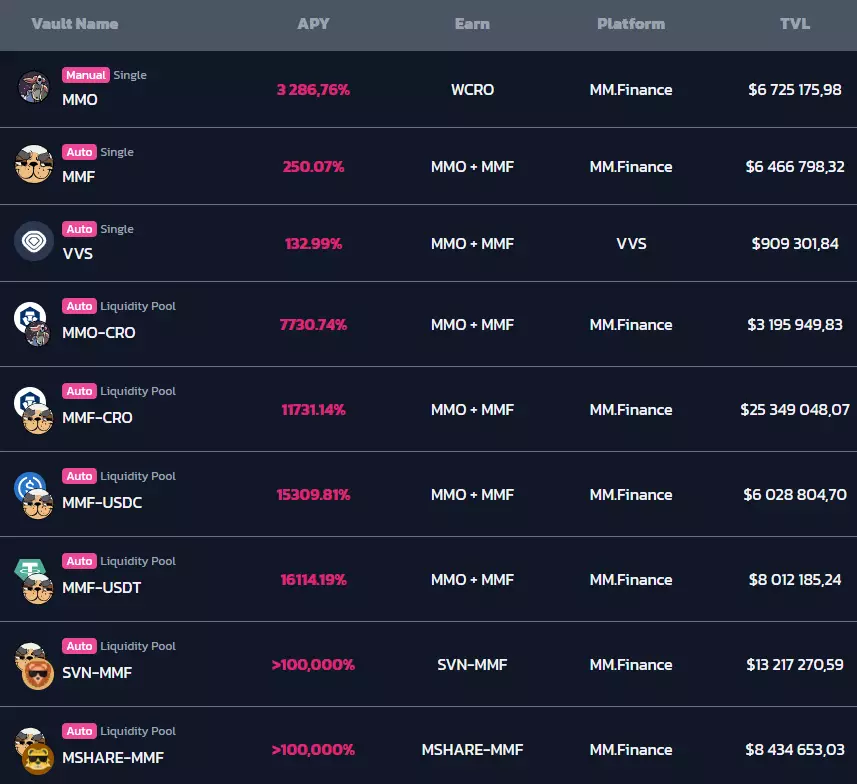This screenshot has height=784, width=857.
Task: Click the MMF vault dog icon
Action: point(34,164)
